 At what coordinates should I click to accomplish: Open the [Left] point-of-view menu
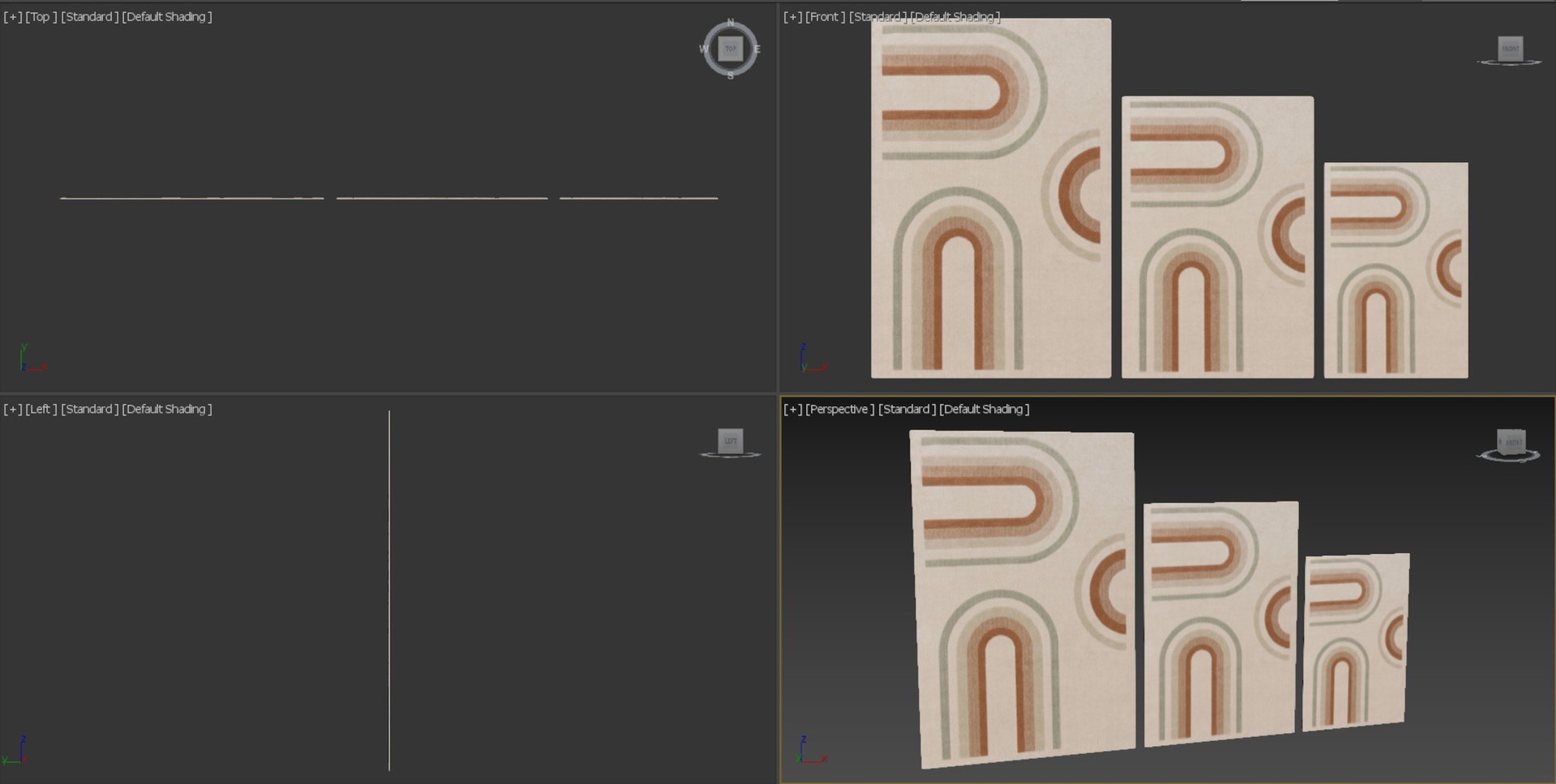coord(41,409)
